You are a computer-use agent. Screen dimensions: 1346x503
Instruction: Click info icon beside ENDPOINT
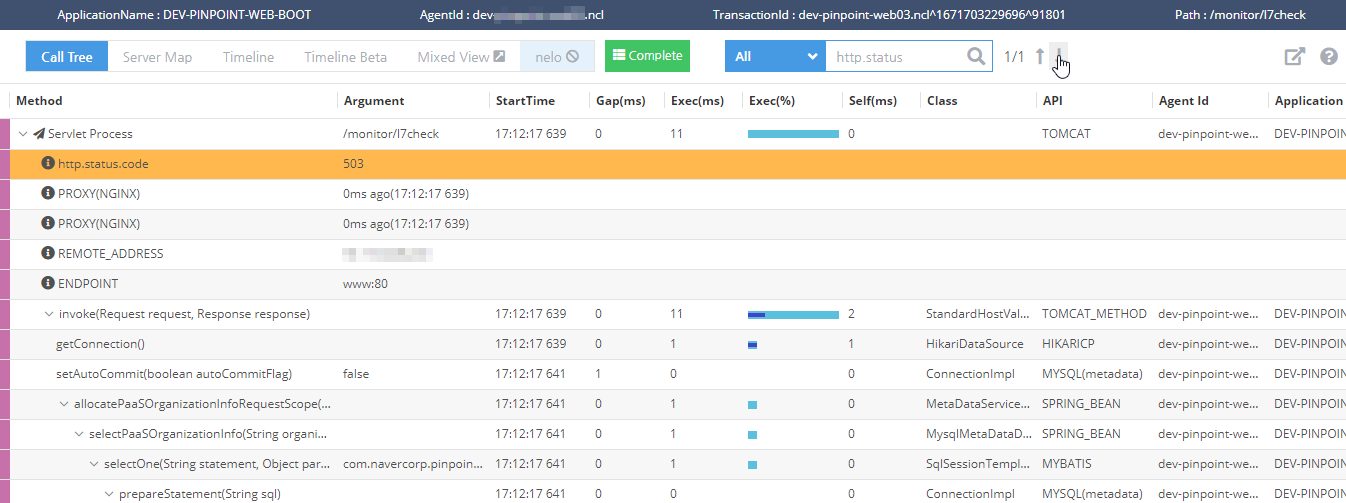point(47,284)
